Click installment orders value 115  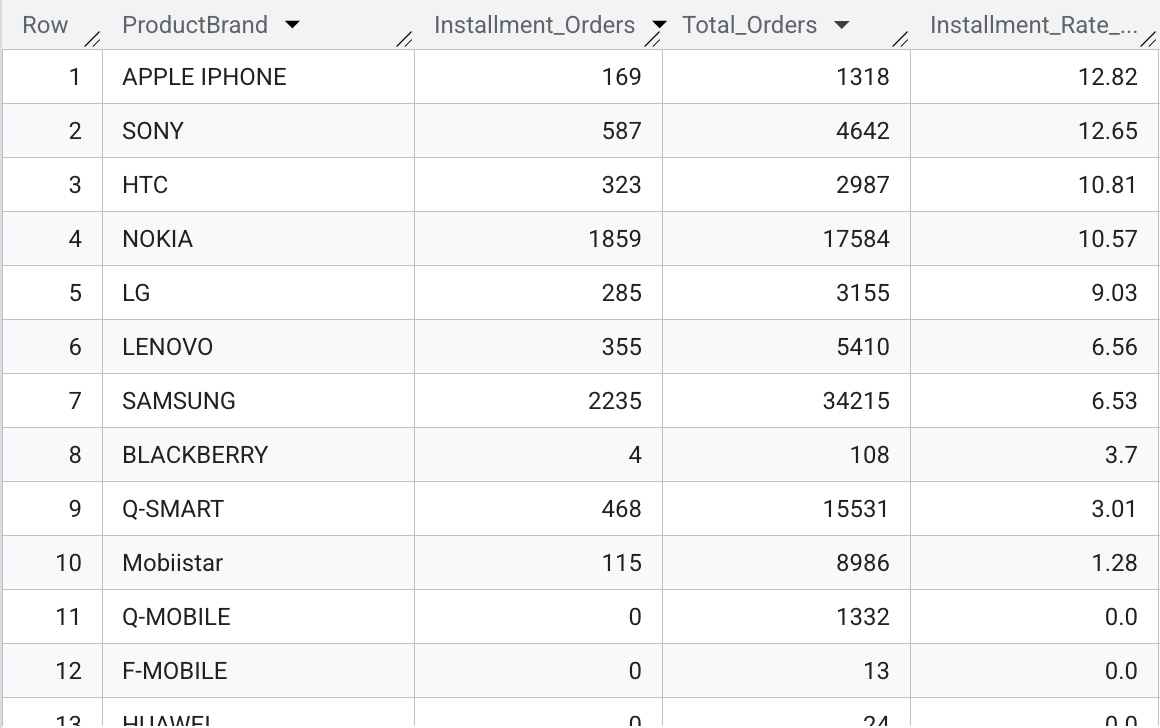coord(621,563)
